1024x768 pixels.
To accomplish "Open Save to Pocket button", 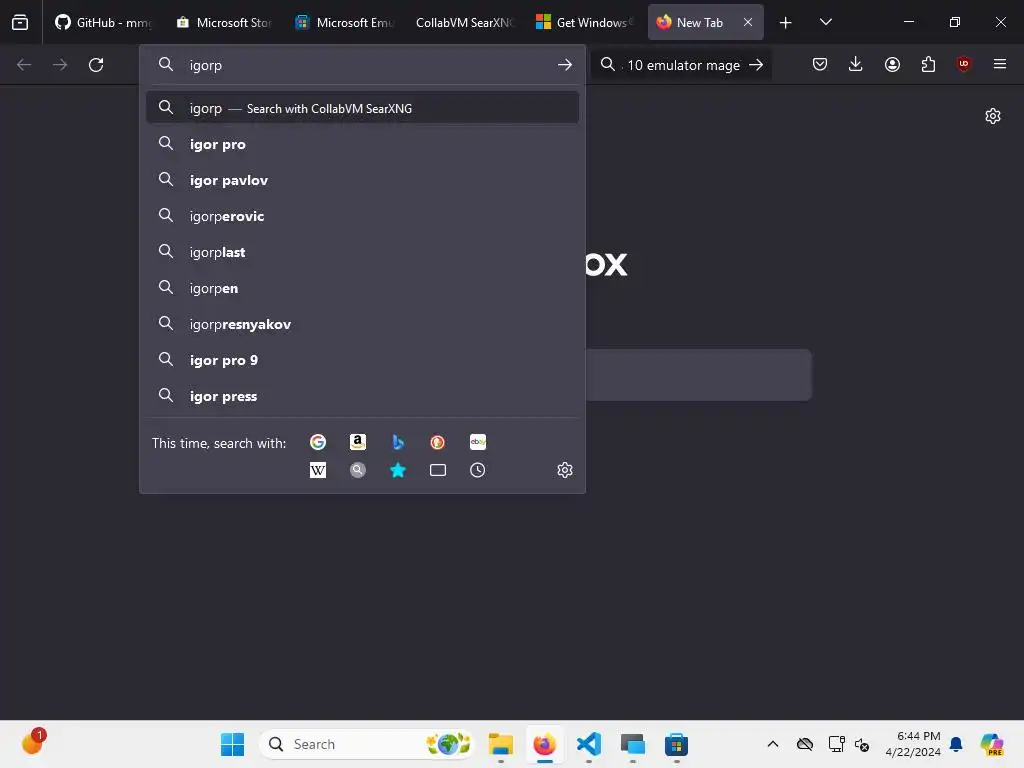I will (x=820, y=64).
